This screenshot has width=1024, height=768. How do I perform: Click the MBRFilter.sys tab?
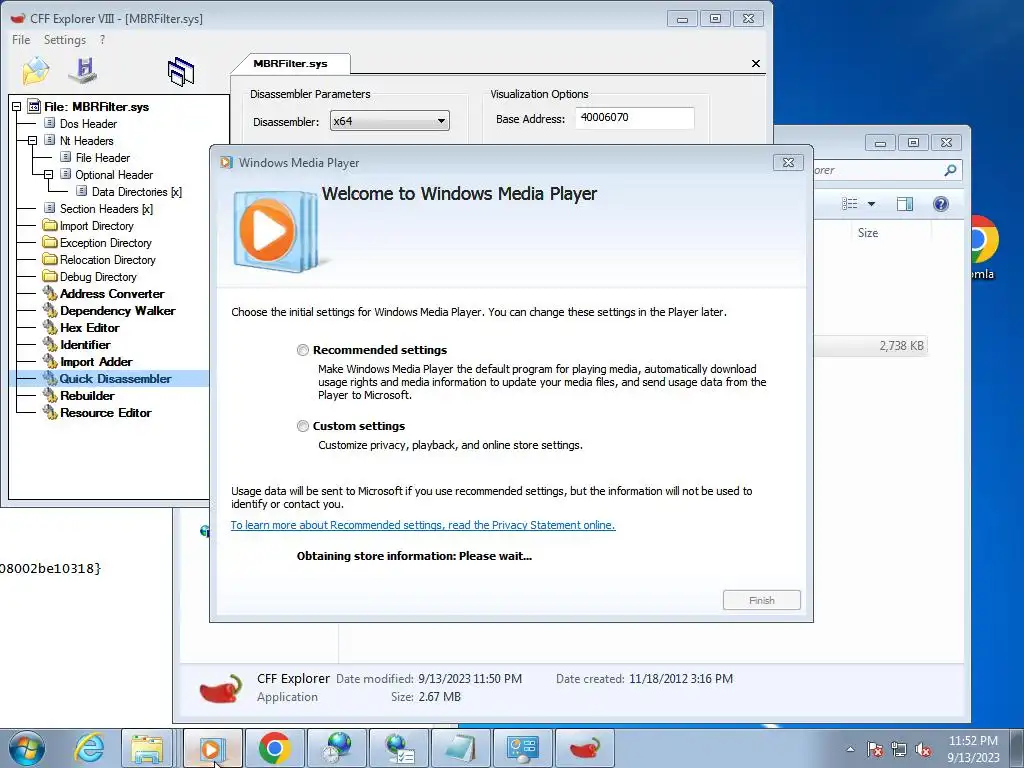291,63
